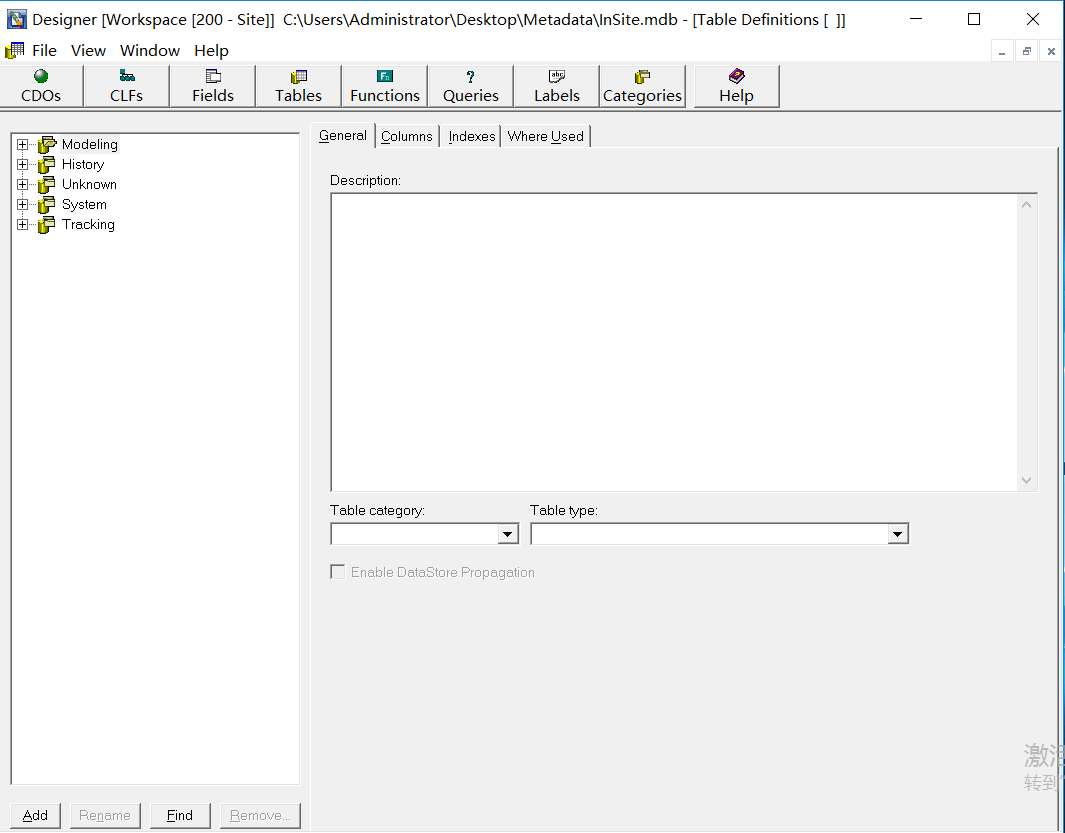
Task: Open the Fields toolbar icon
Action: (213, 86)
